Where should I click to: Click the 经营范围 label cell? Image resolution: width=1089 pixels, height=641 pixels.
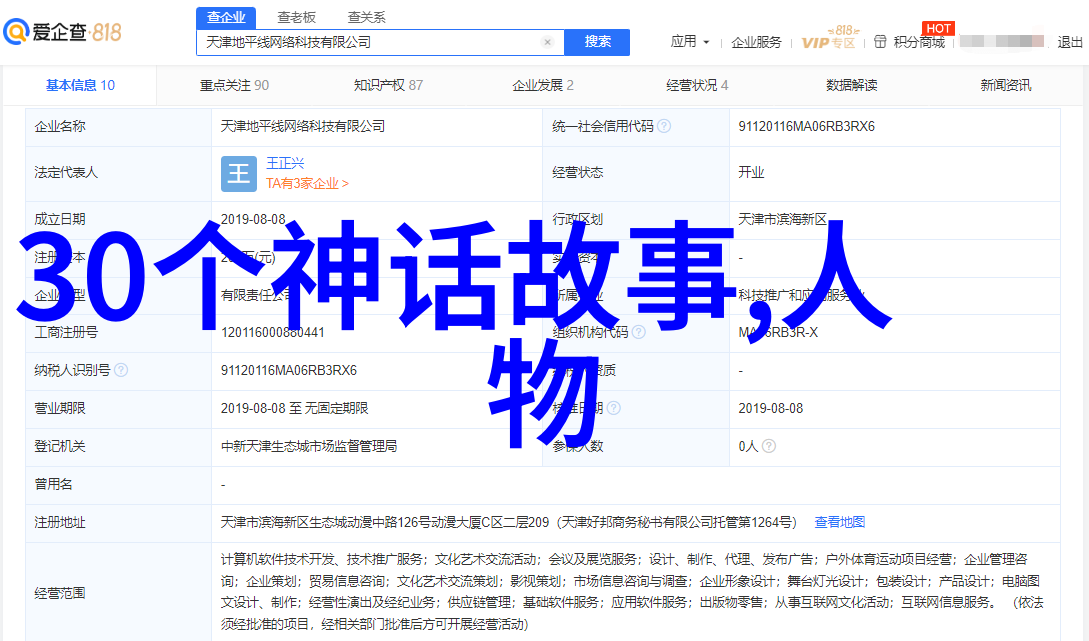click(118, 592)
